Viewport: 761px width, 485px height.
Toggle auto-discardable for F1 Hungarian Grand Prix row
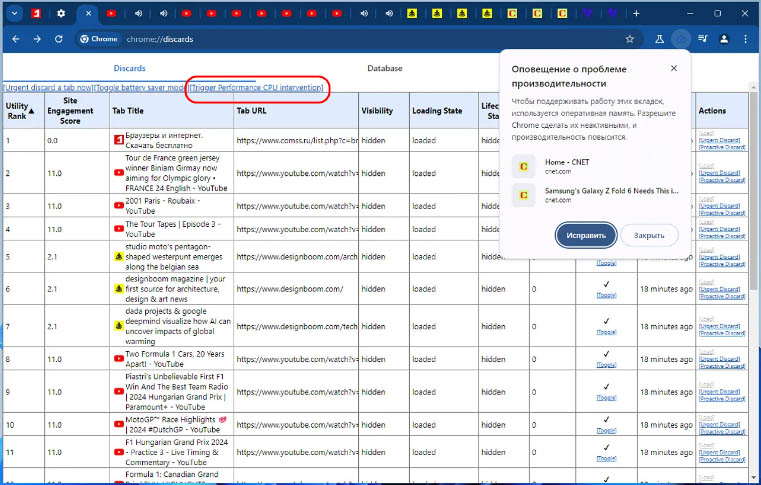pyautogui.click(x=606, y=458)
